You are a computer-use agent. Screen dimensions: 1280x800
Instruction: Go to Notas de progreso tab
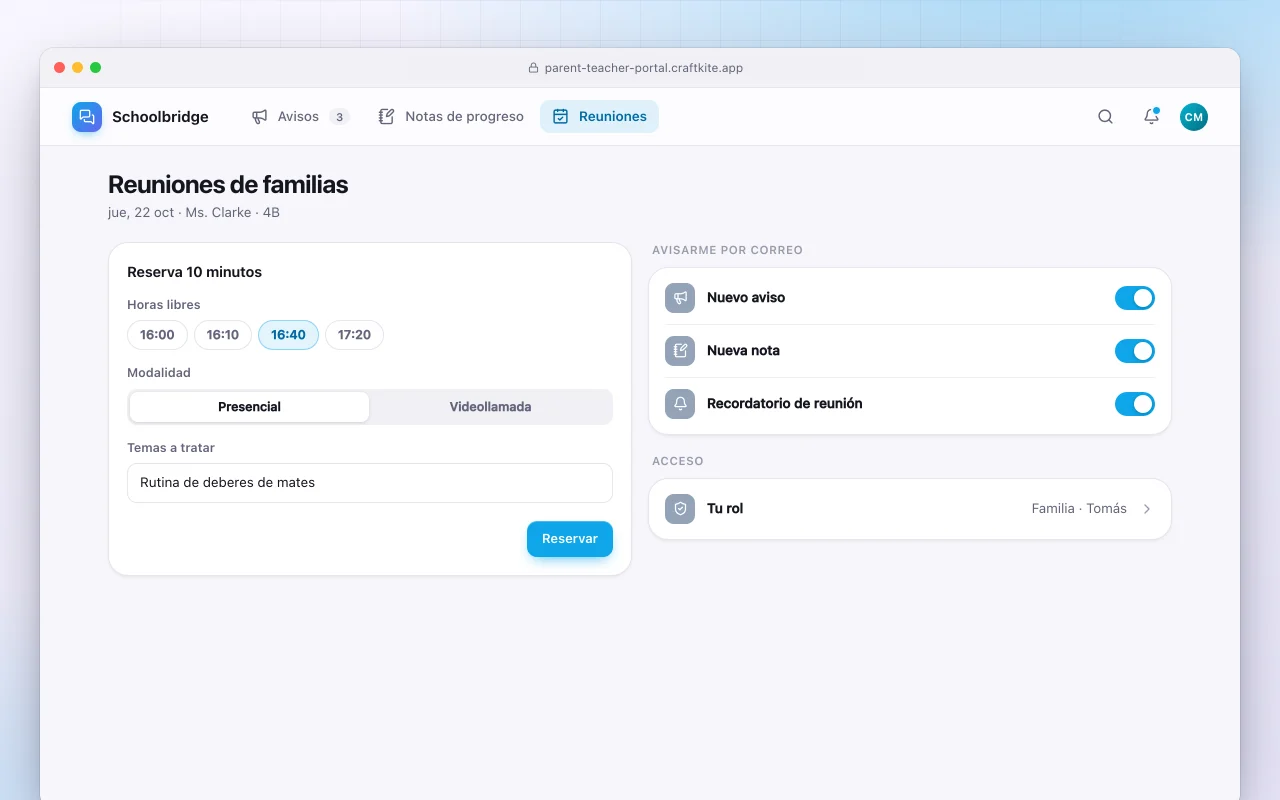click(x=451, y=117)
